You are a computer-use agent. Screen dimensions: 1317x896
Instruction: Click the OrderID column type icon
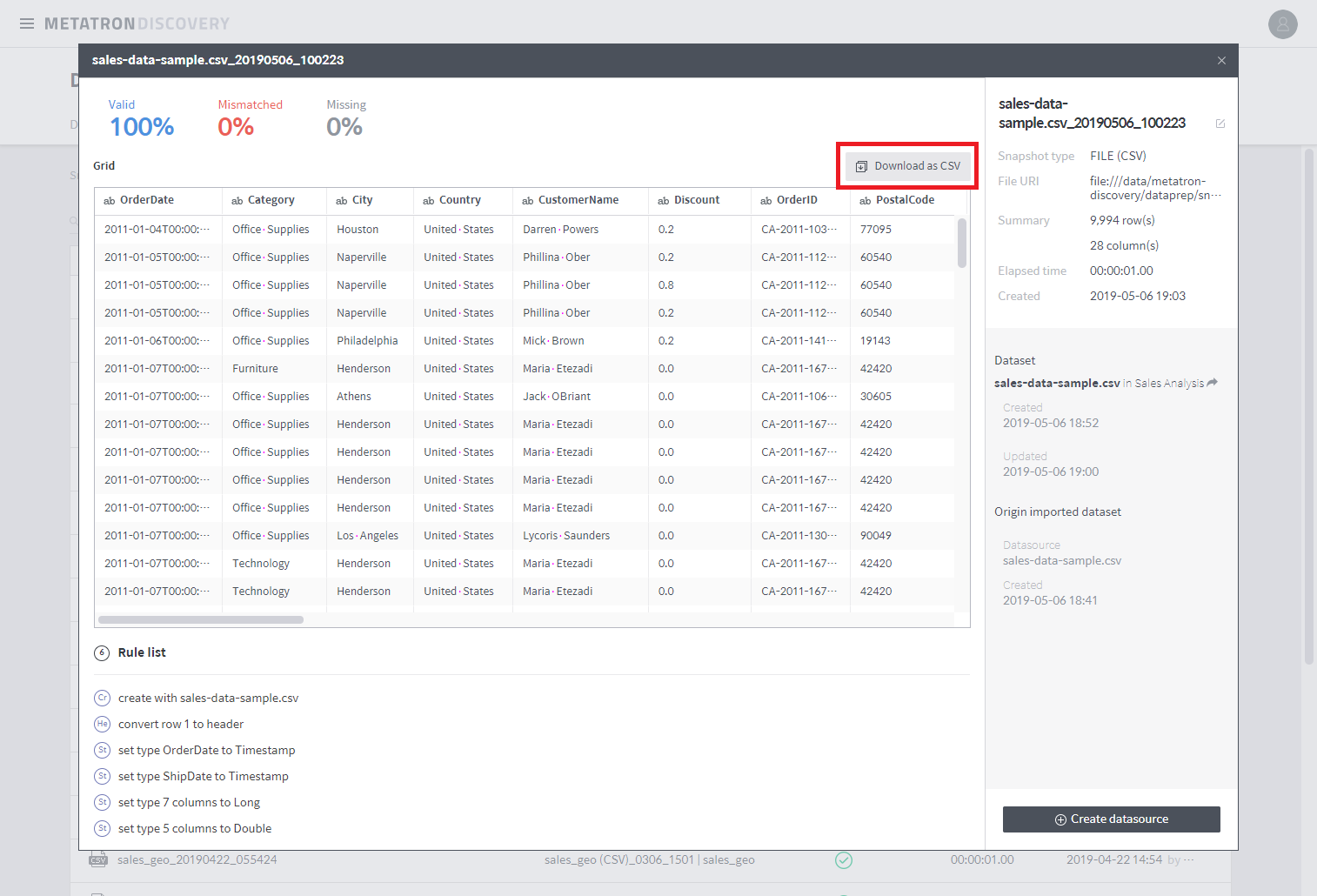[766, 201]
